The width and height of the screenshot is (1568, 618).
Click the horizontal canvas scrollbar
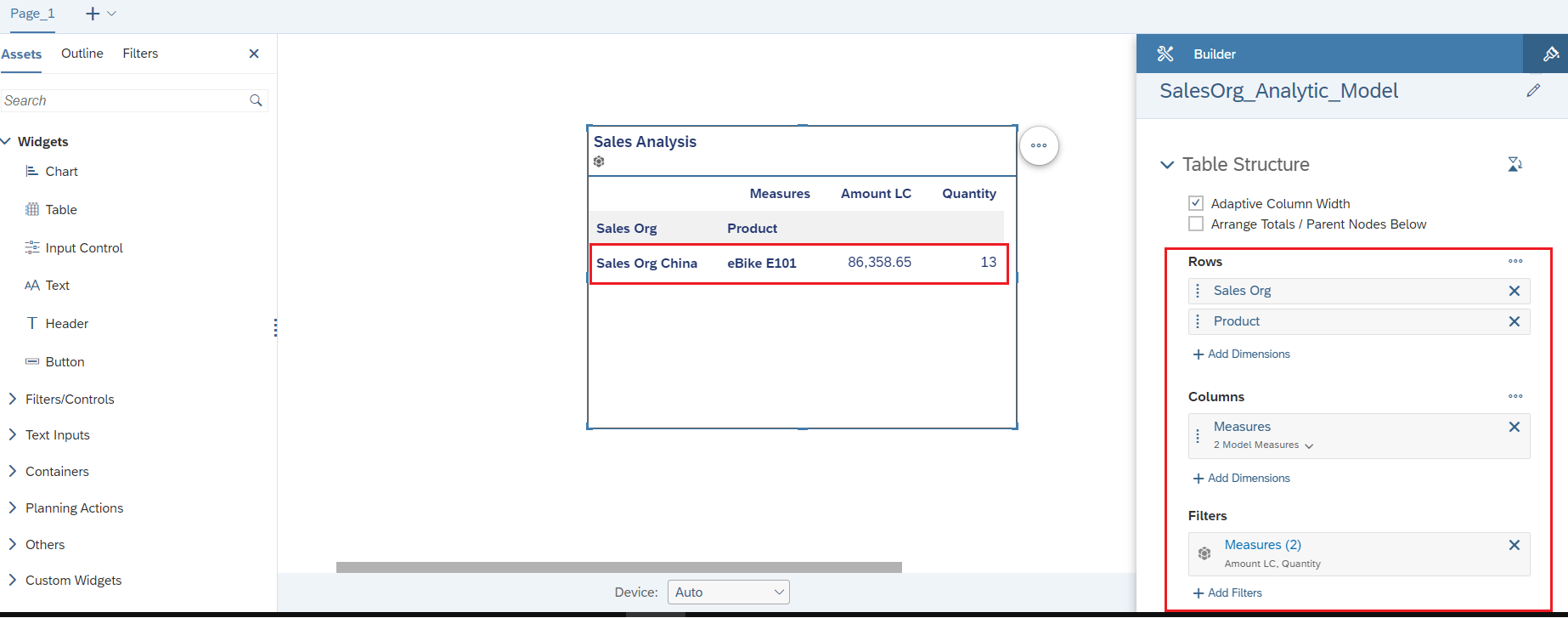pyautogui.click(x=618, y=567)
